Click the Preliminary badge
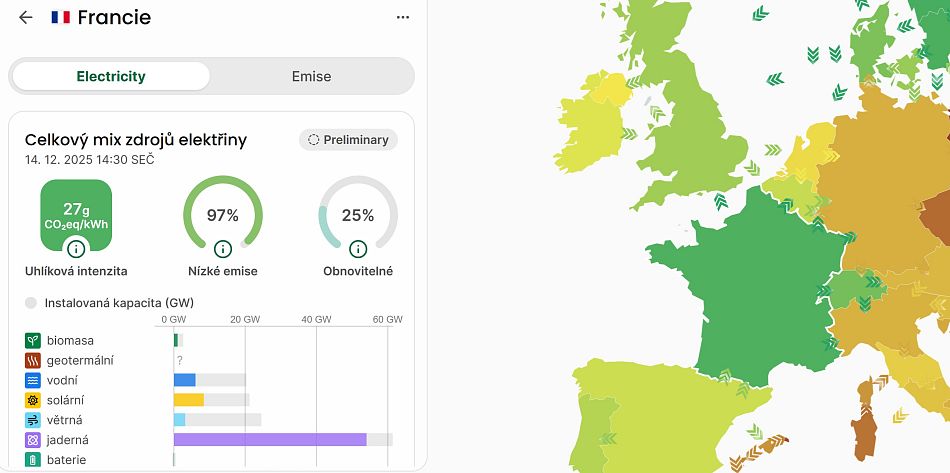950x473 pixels. [x=348, y=140]
